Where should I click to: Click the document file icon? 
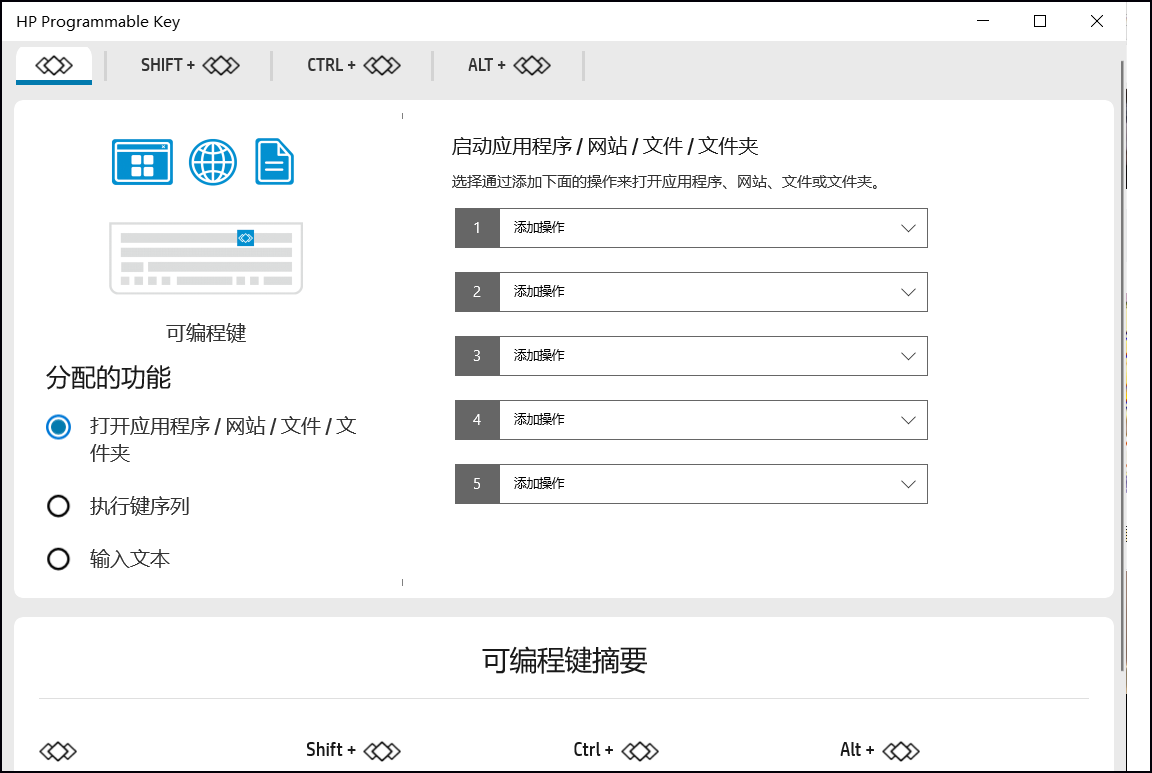[275, 162]
